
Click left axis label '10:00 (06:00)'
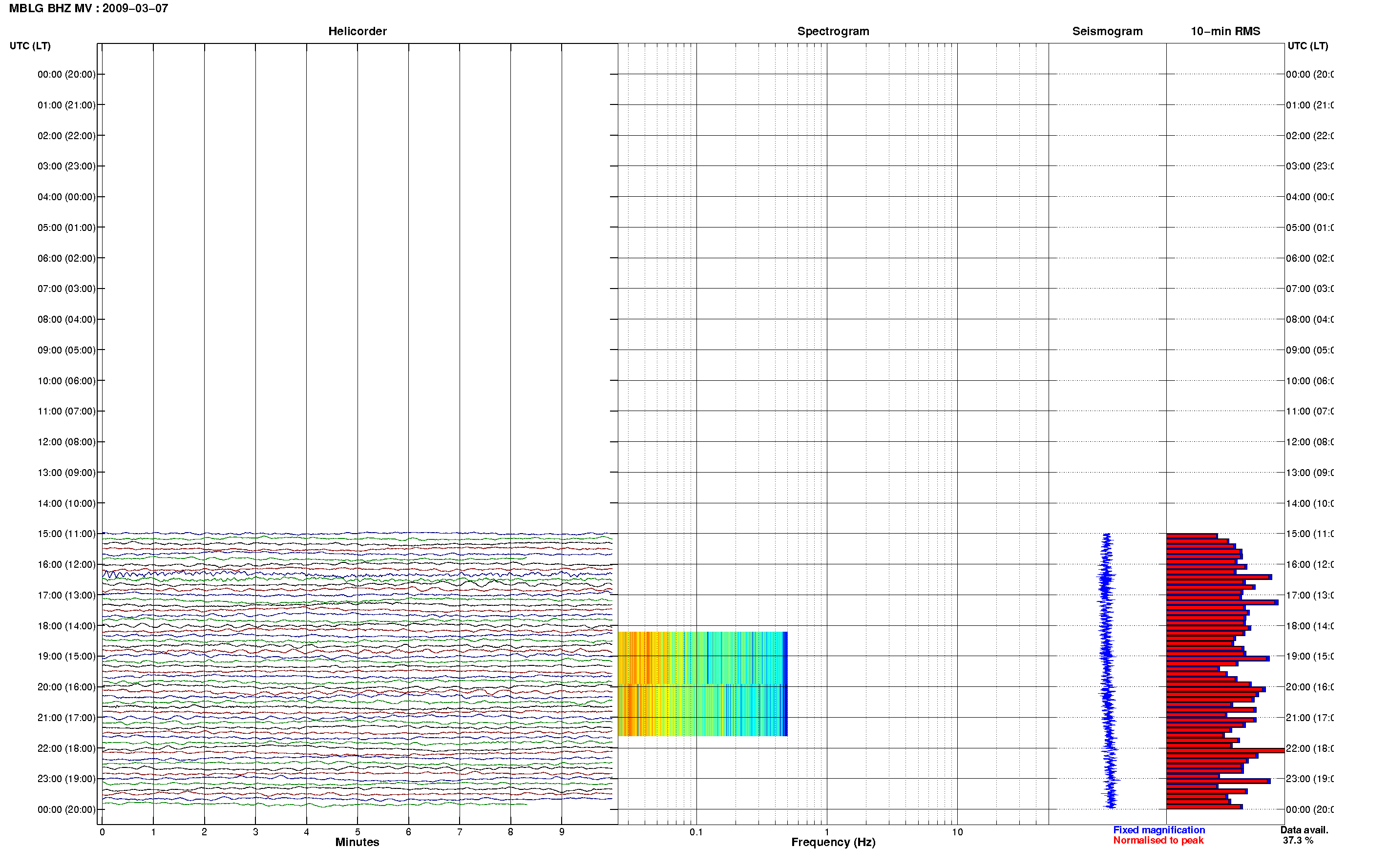[x=66, y=381]
